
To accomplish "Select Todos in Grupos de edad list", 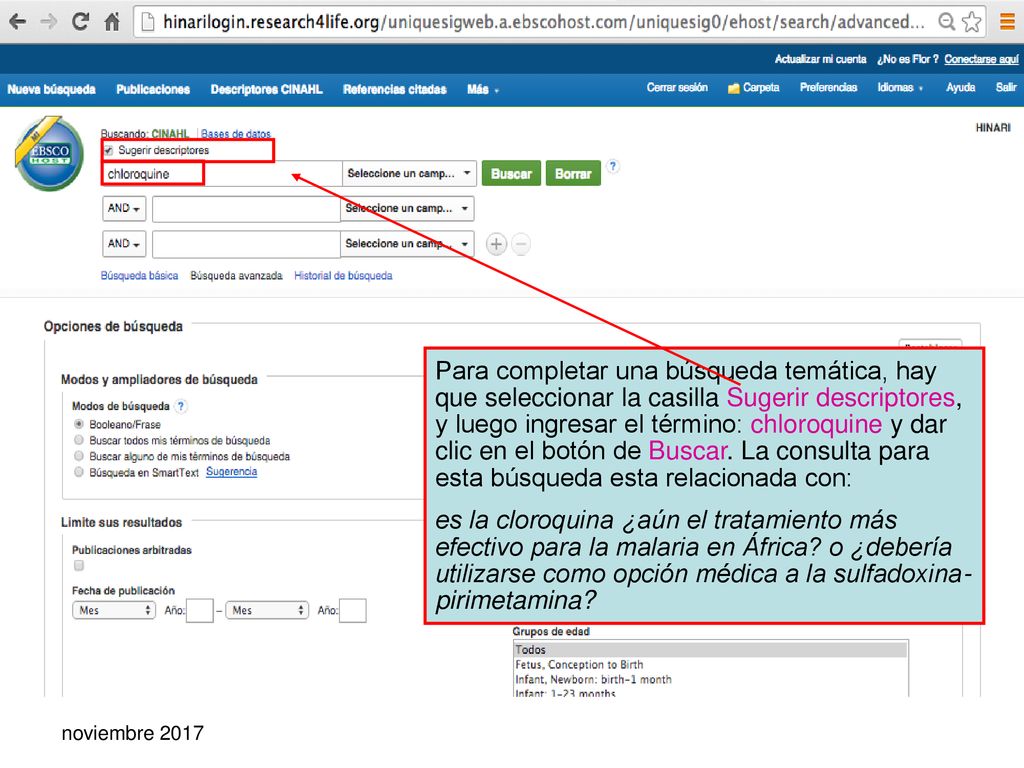I will click(711, 650).
